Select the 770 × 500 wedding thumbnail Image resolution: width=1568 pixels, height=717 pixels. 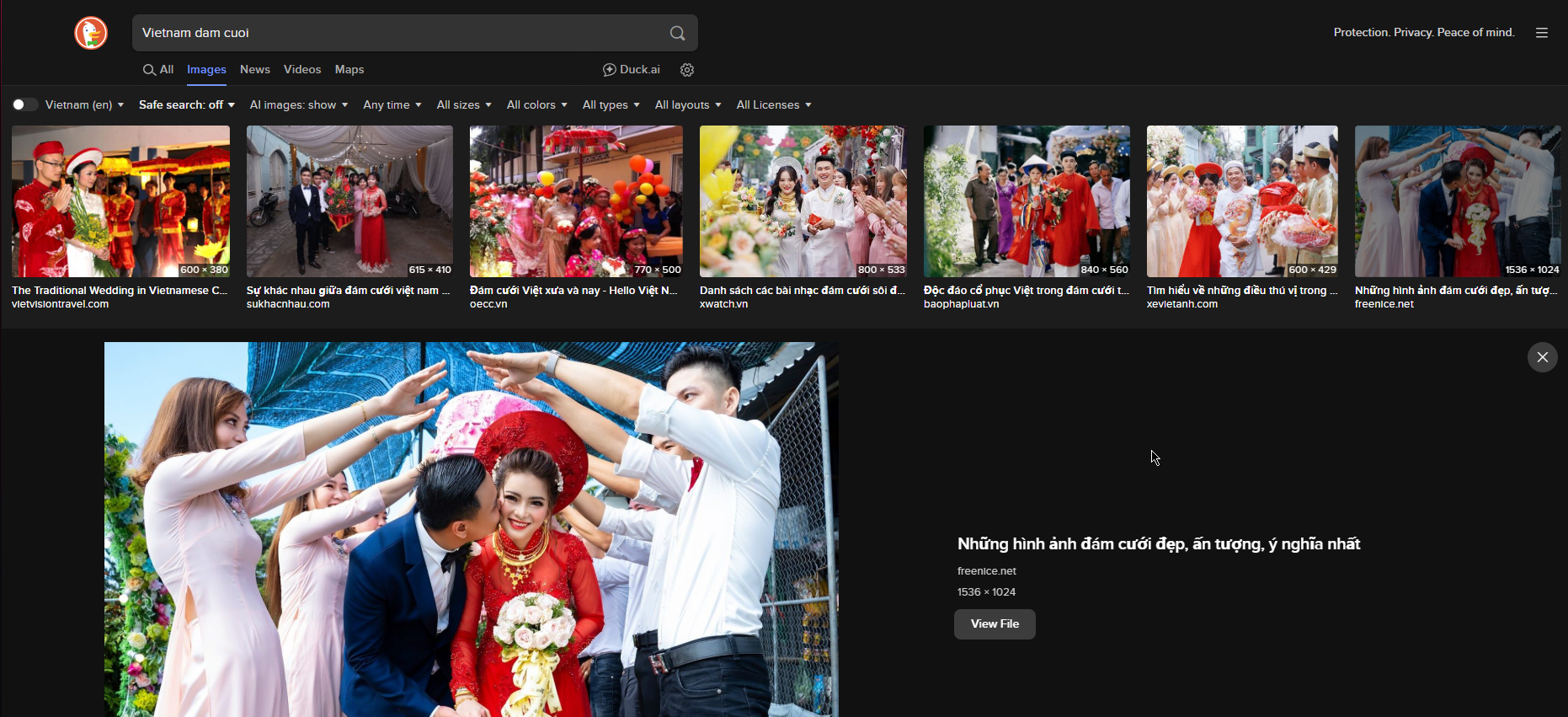(x=576, y=201)
